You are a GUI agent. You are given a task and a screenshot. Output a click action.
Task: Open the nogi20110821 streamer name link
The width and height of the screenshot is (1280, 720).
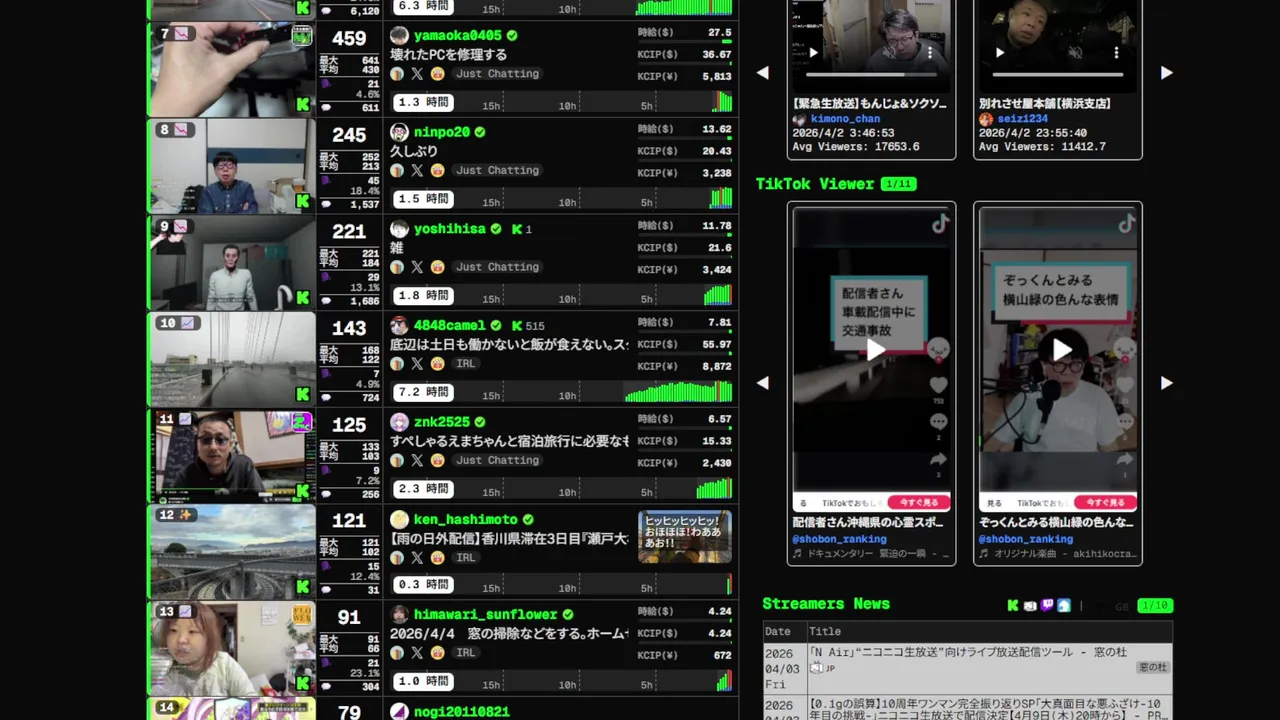(x=462, y=712)
